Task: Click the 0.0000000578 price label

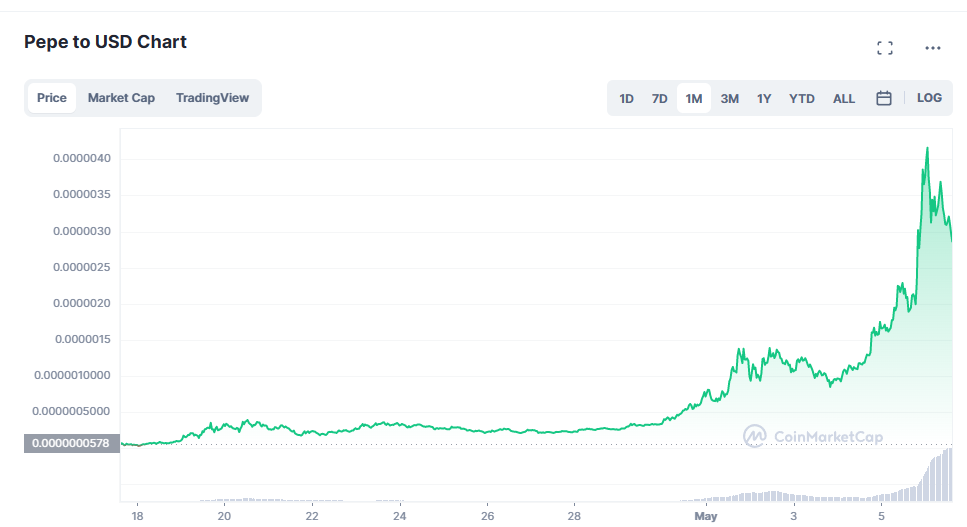Action: click(71, 442)
